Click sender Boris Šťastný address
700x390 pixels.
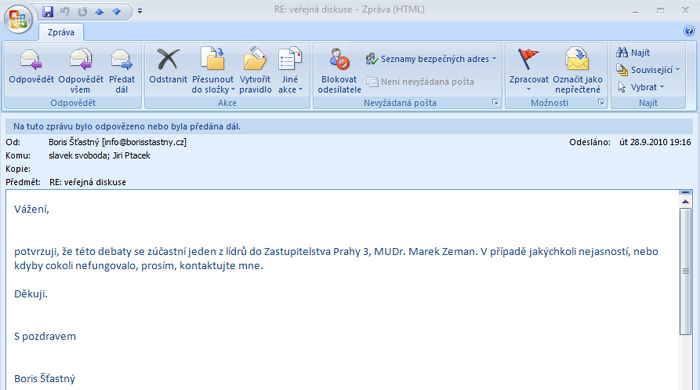click(x=117, y=142)
